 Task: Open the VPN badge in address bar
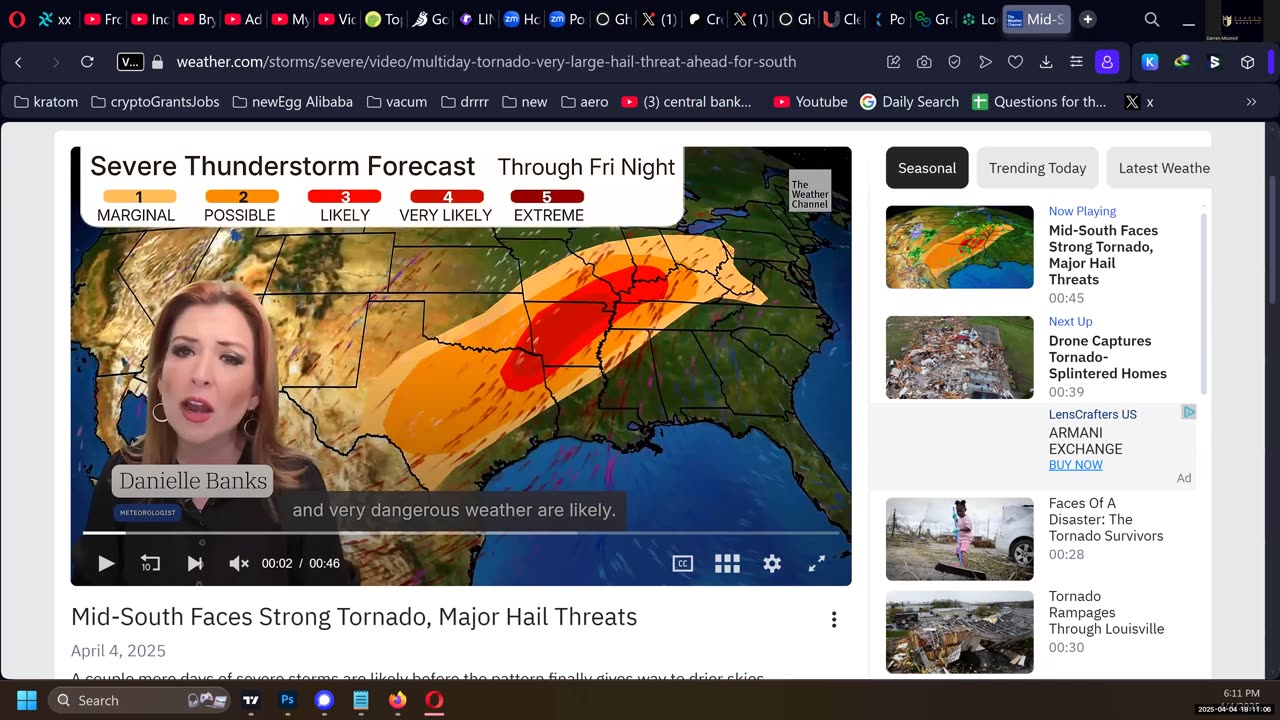point(130,62)
